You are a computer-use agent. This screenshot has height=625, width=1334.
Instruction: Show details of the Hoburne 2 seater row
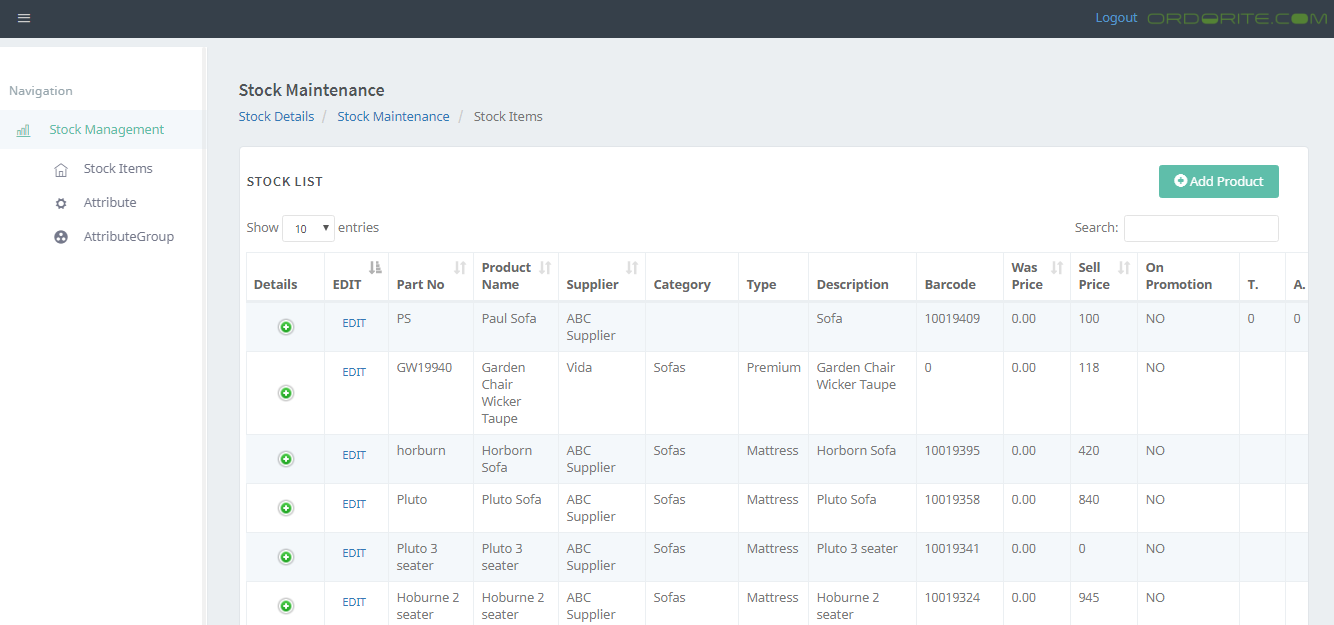point(286,606)
